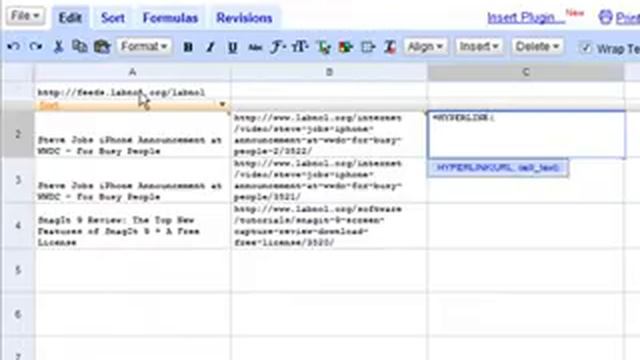
Task: Select cell with feeds.labnol.org URL
Action: coord(132,92)
